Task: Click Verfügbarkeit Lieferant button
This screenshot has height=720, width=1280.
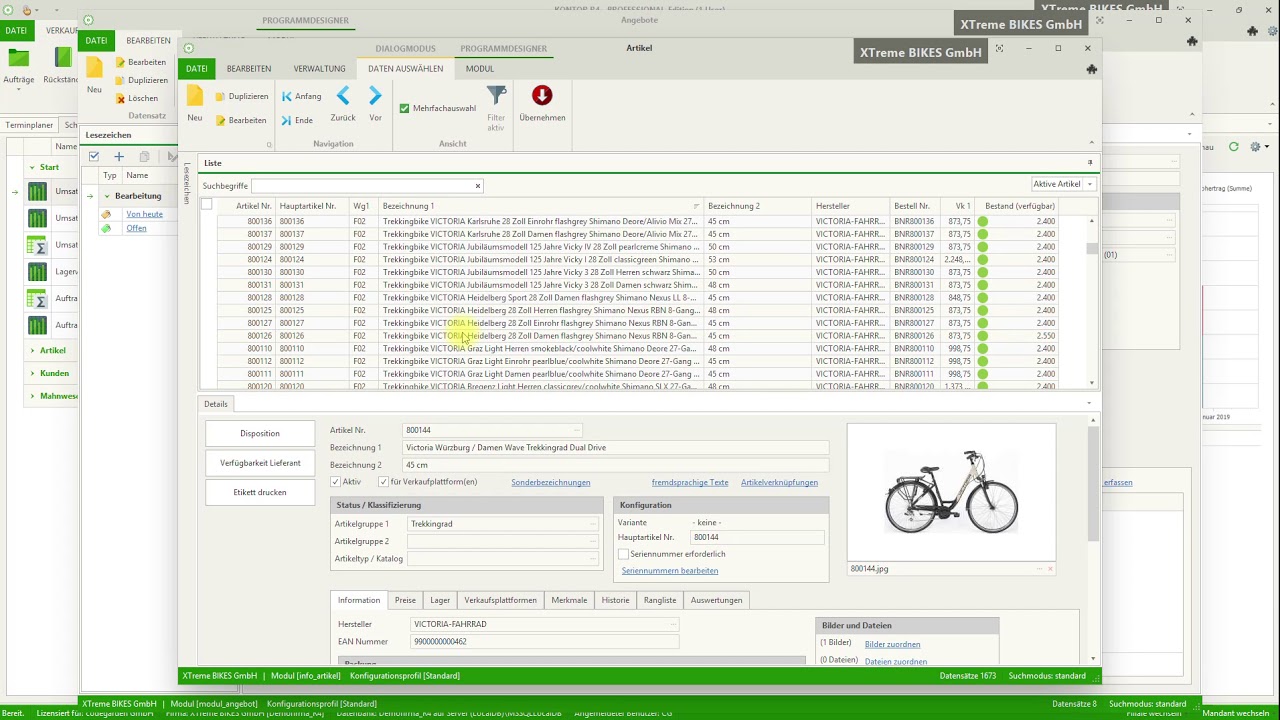Action: click(x=260, y=463)
